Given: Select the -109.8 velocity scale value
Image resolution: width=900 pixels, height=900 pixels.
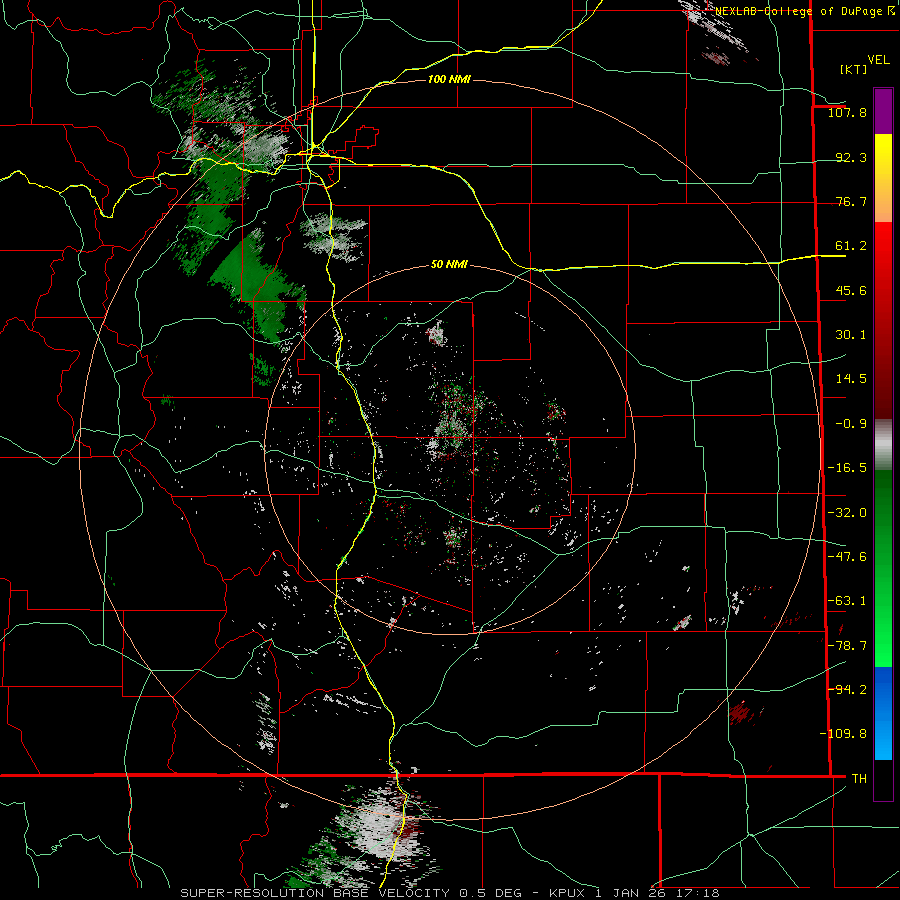Looking at the screenshot, I should [x=843, y=734].
